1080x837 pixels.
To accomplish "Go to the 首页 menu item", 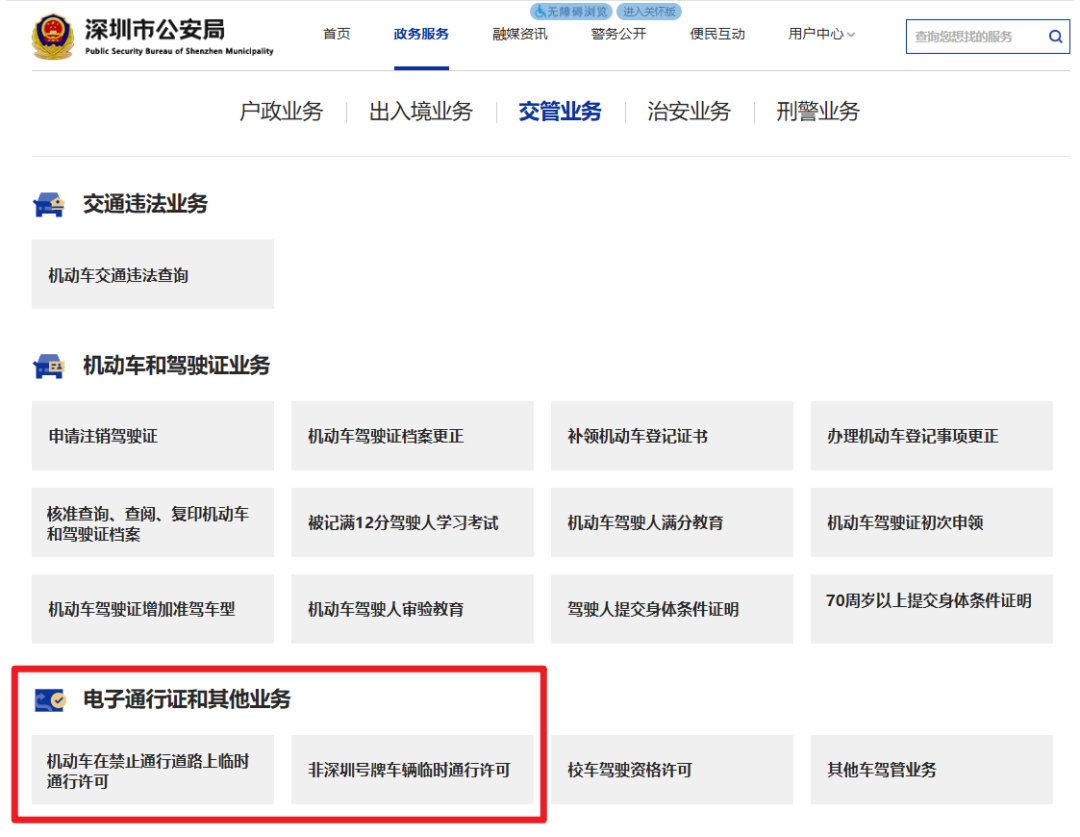I will (336, 33).
